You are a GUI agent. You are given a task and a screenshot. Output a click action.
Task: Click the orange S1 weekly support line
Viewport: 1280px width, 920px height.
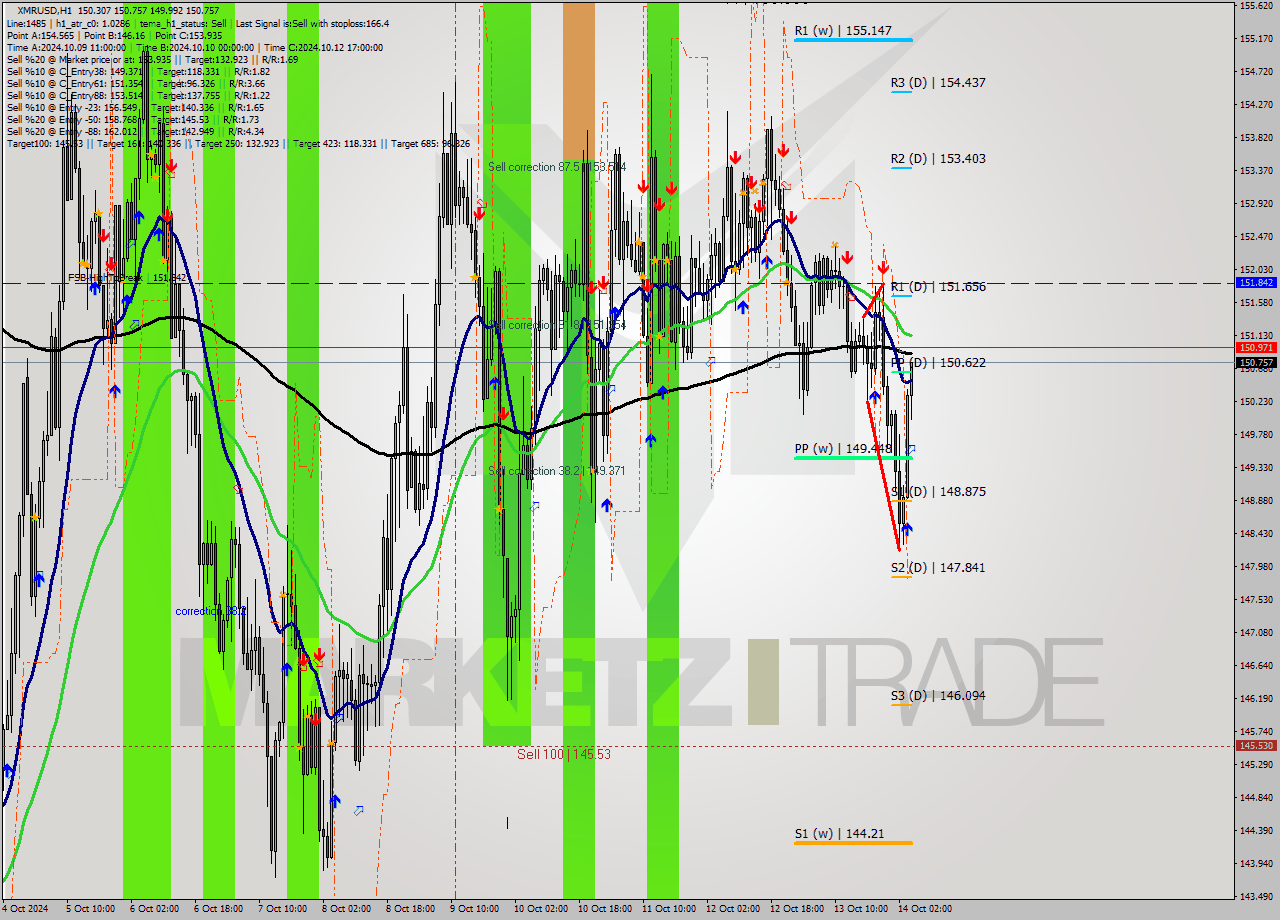pyautogui.click(x=853, y=843)
